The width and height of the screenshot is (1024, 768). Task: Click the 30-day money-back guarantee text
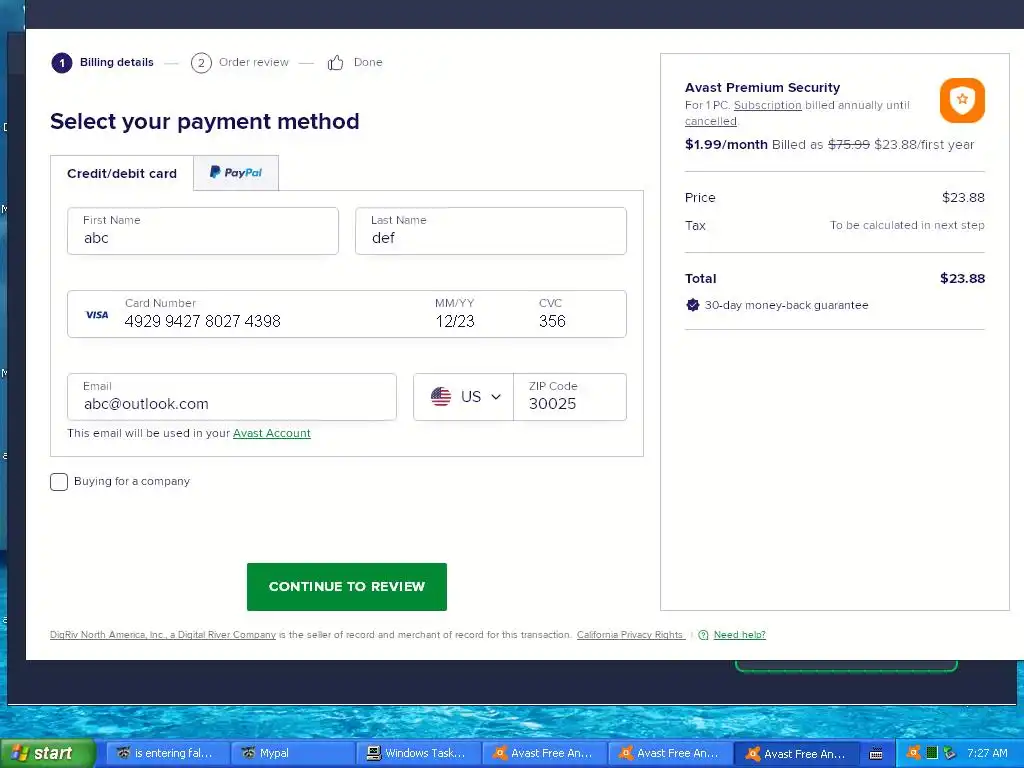pyautogui.click(x=786, y=305)
